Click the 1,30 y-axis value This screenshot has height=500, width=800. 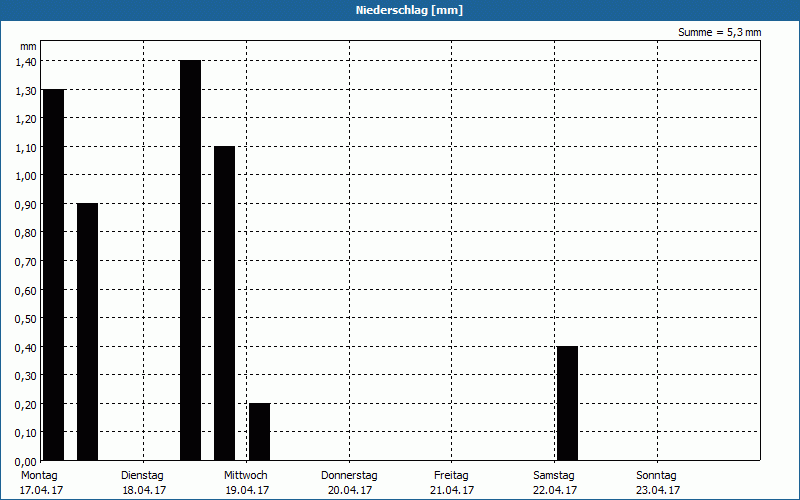pyautogui.click(x=26, y=90)
